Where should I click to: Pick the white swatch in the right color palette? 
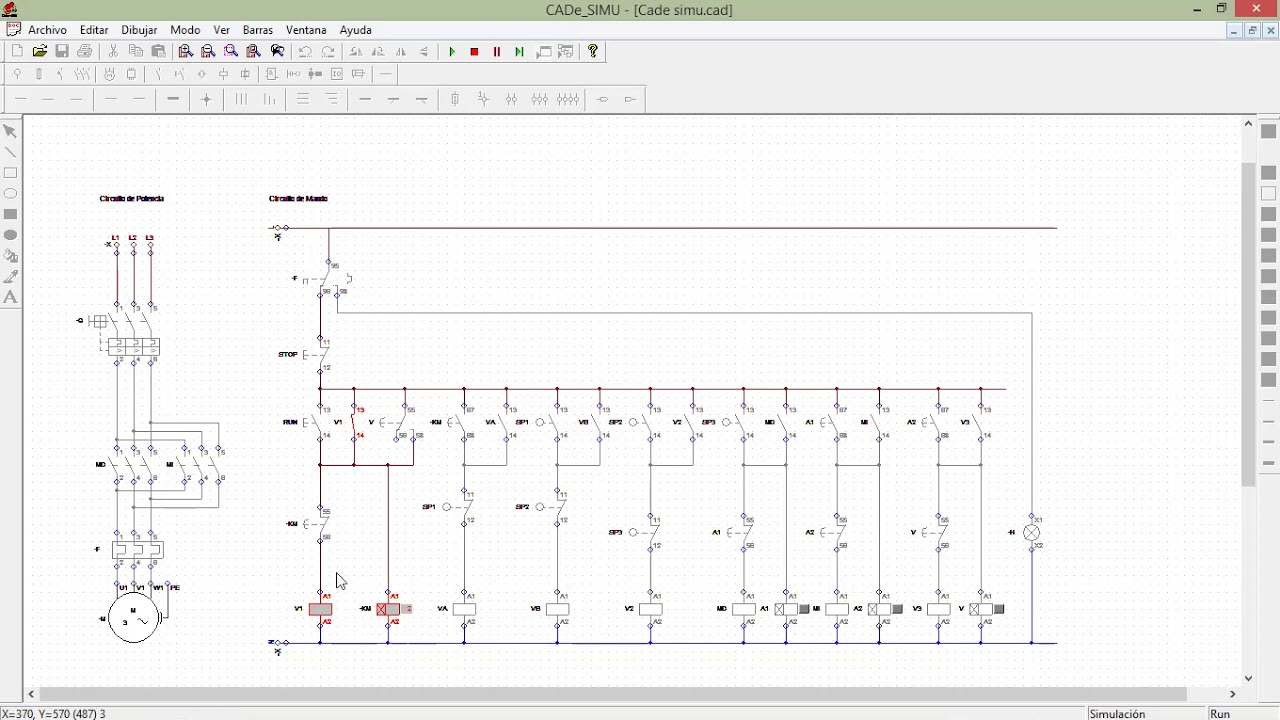(x=1269, y=194)
